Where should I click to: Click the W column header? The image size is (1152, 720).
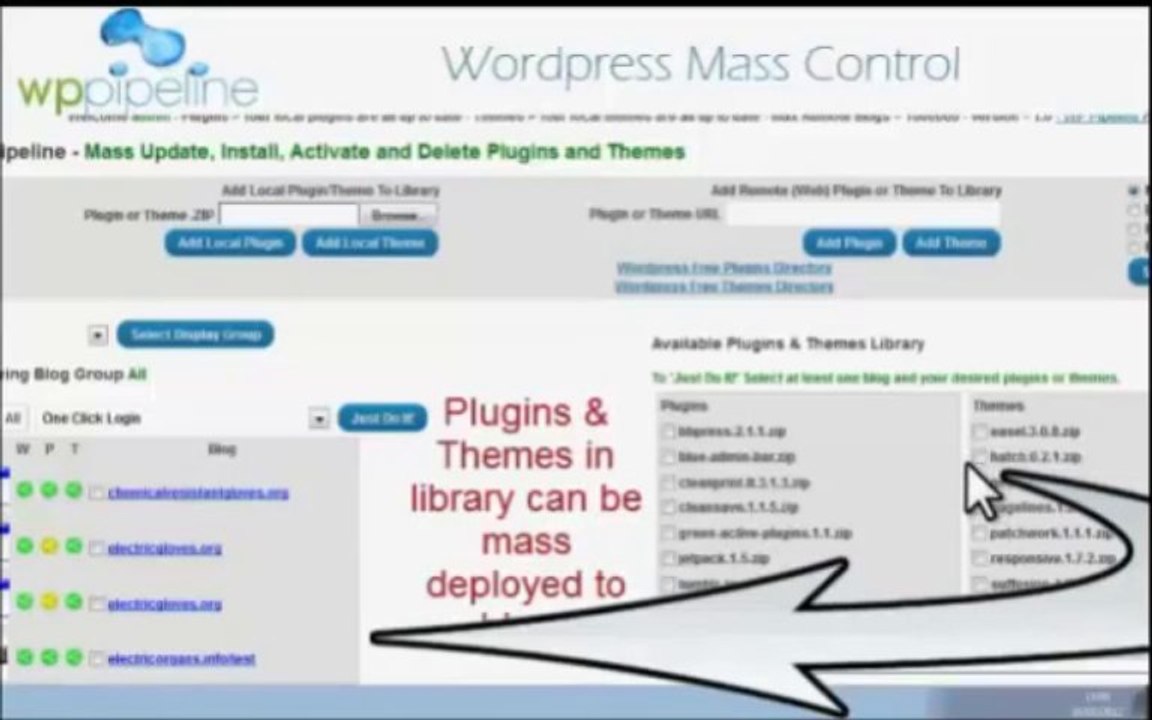point(23,449)
